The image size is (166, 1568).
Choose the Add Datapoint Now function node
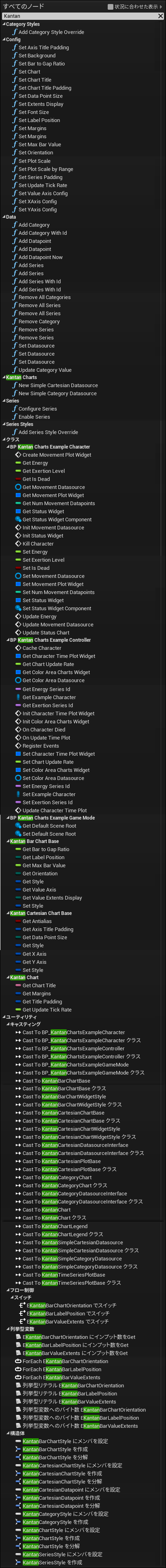pyautogui.click(x=40, y=257)
